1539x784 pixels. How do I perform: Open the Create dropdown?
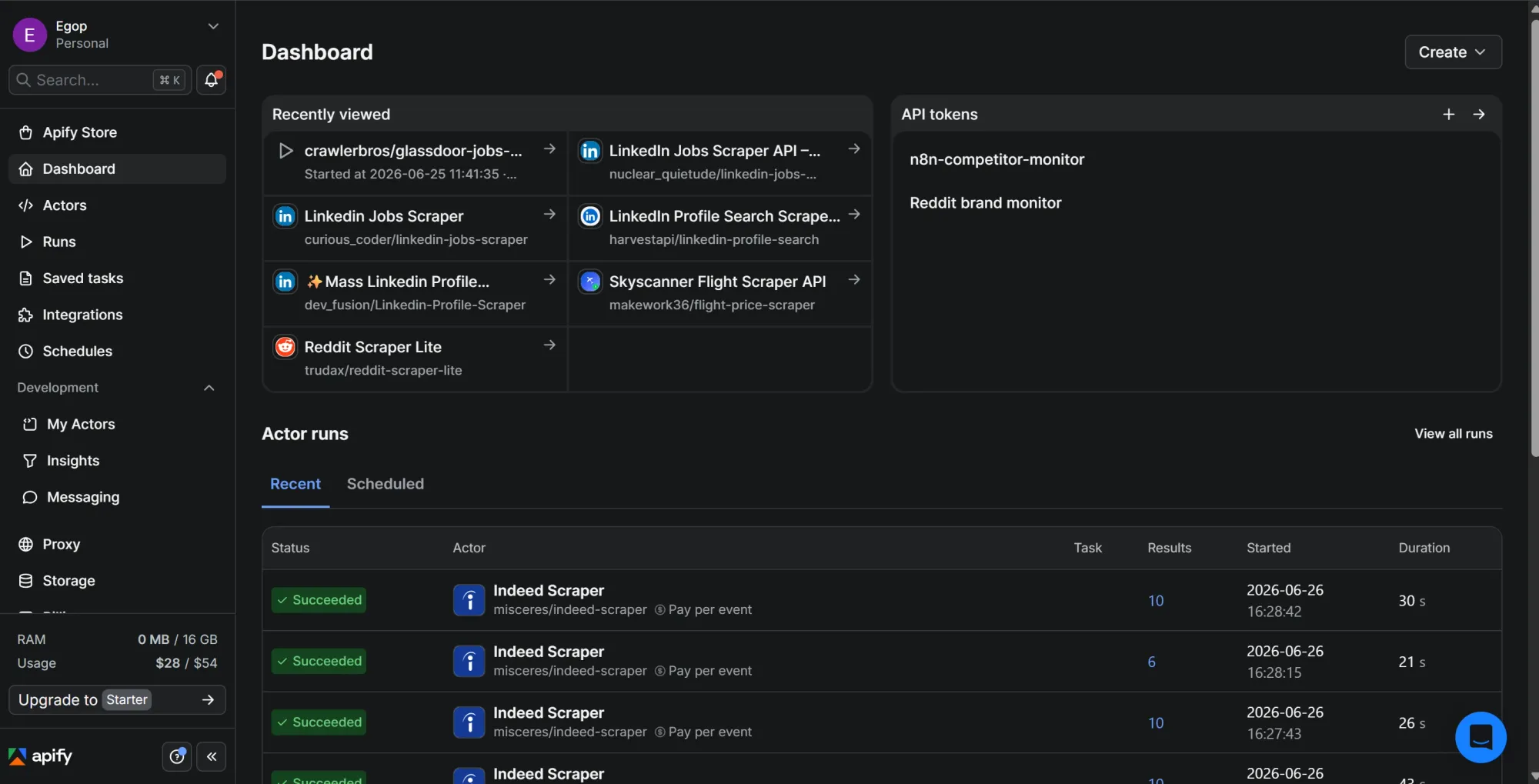pyautogui.click(x=1453, y=52)
